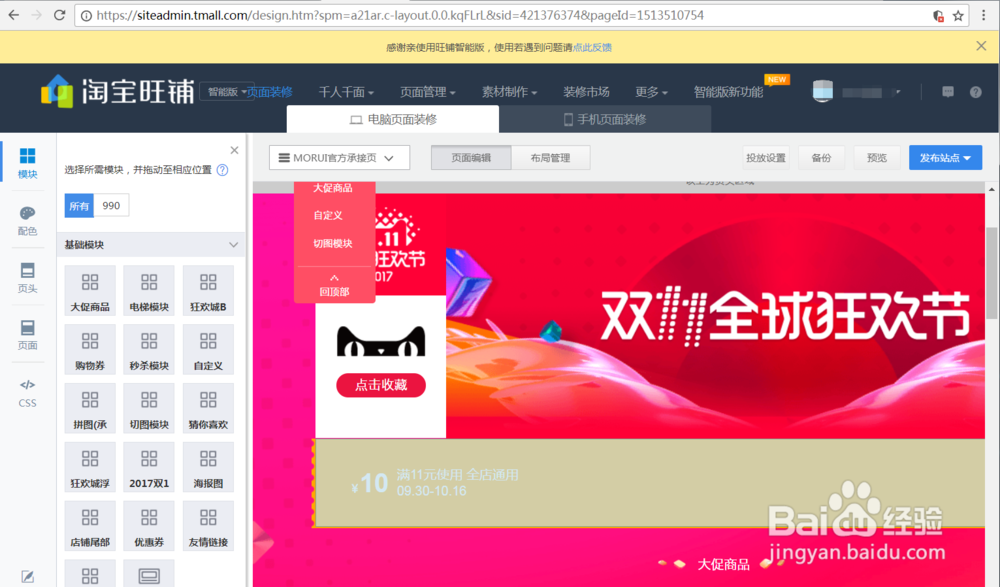
Task: Select the 优惠券 module tile
Action: 149,525
